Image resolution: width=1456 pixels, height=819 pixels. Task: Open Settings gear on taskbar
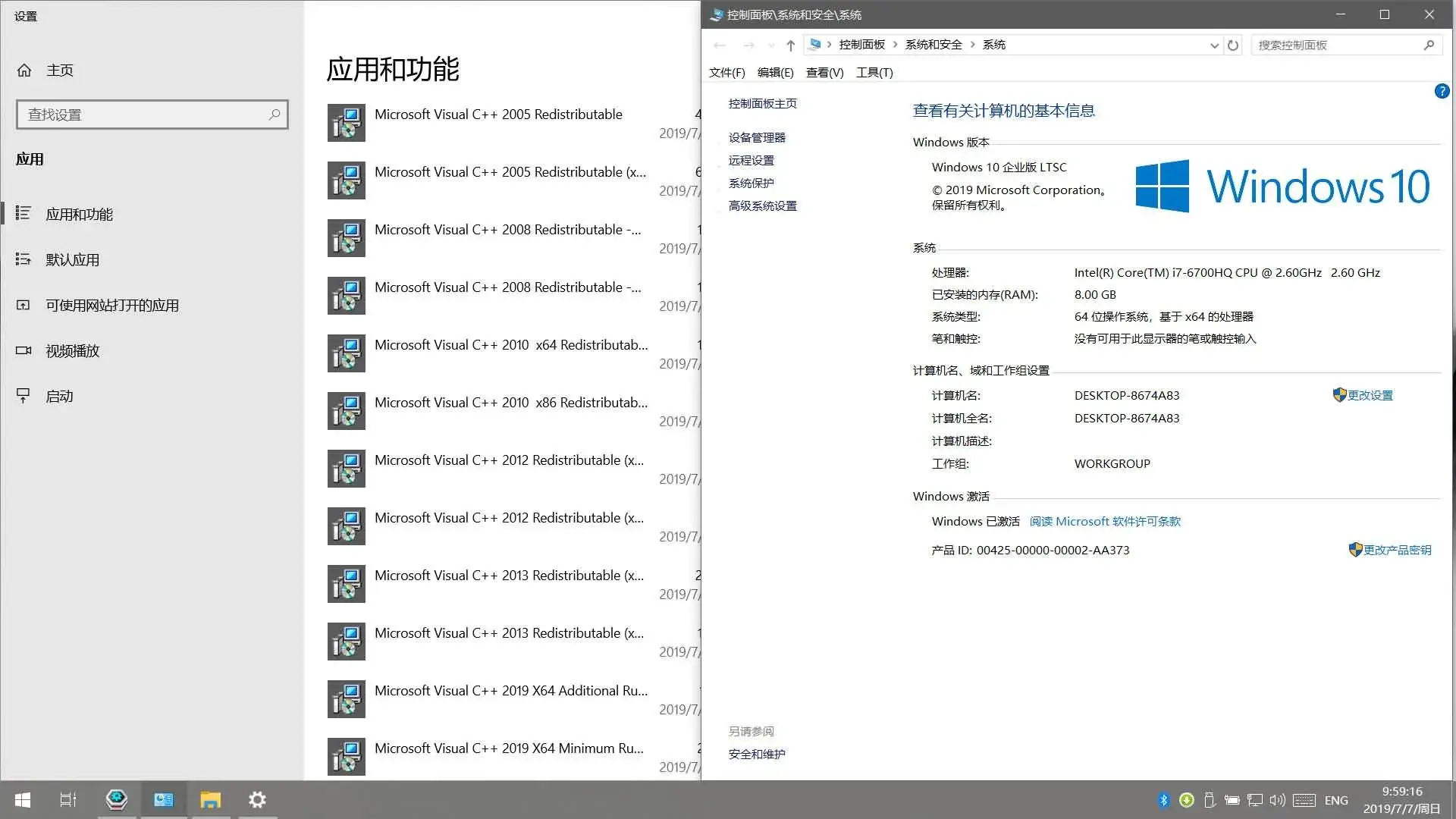click(x=257, y=800)
